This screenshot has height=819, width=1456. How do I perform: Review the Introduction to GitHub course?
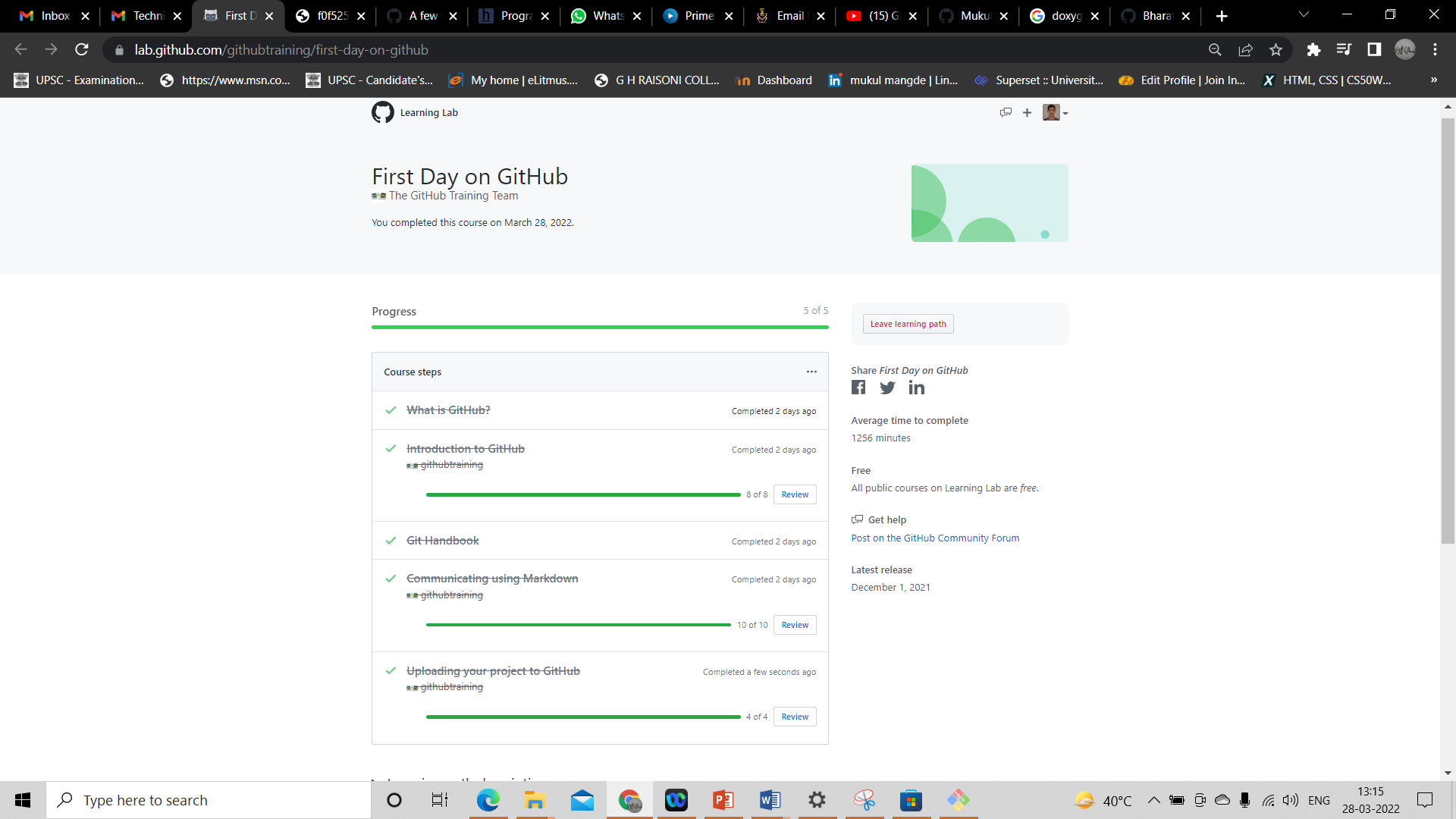click(x=795, y=494)
